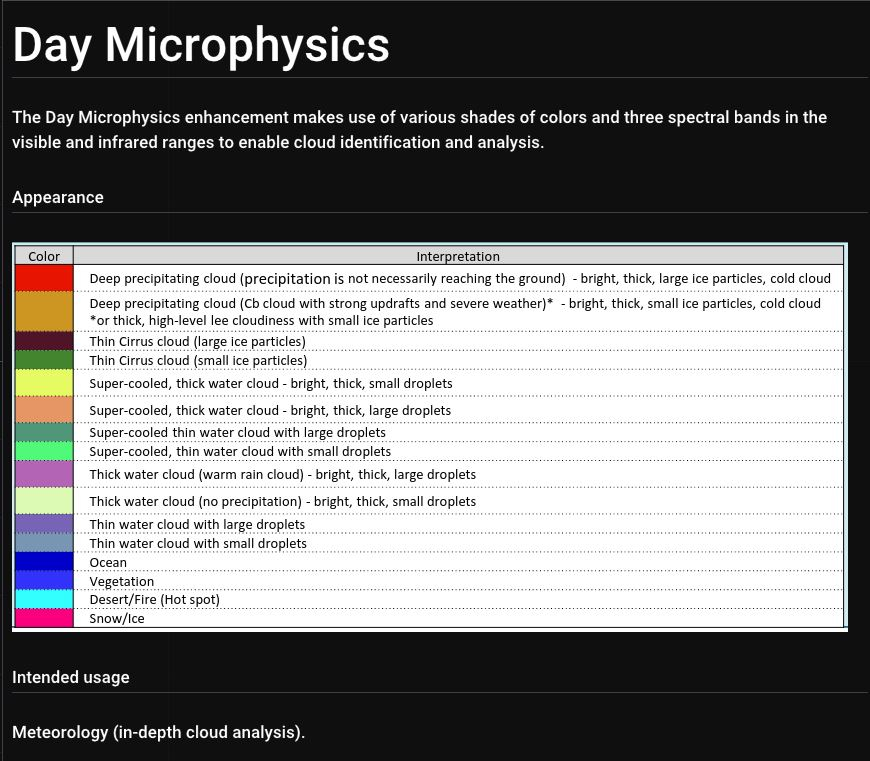This screenshot has width=870, height=761.
Task: Click the Meteorology in-depth cloud analysis text
Action: (x=158, y=732)
